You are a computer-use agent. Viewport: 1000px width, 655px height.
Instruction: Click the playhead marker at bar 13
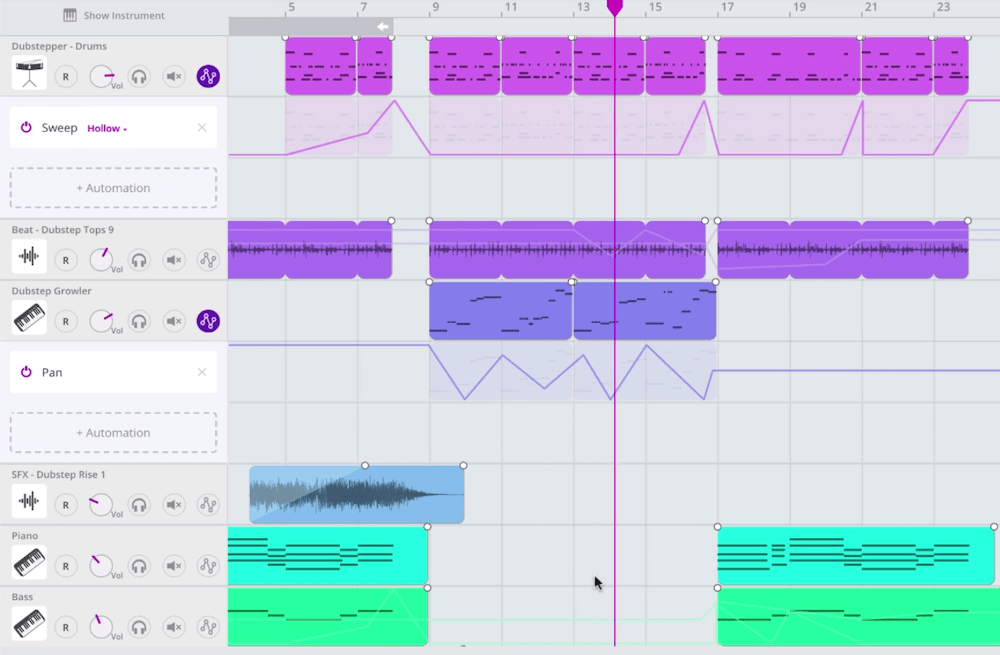tap(614, 8)
